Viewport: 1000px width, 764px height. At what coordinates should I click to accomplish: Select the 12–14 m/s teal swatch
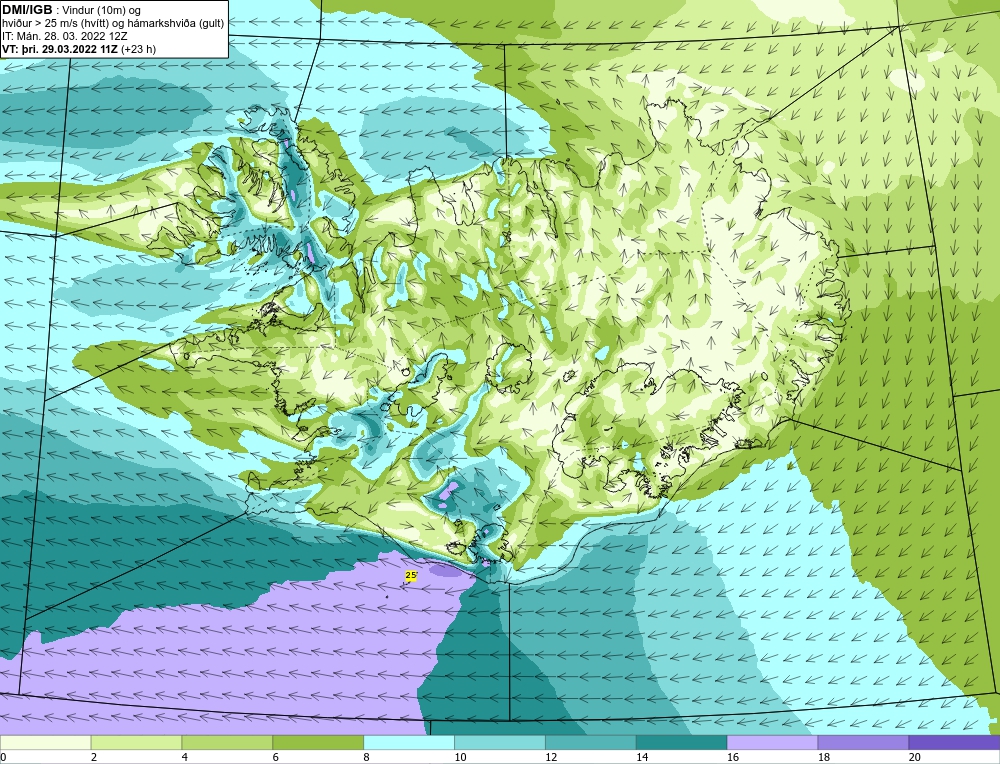pyautogui.click(x=591, y=743)
